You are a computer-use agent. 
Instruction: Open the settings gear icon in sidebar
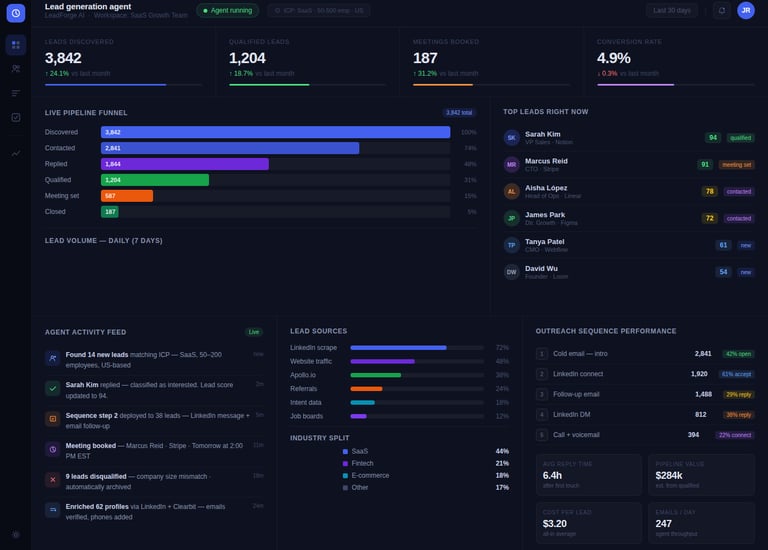(x=16, y=535)
